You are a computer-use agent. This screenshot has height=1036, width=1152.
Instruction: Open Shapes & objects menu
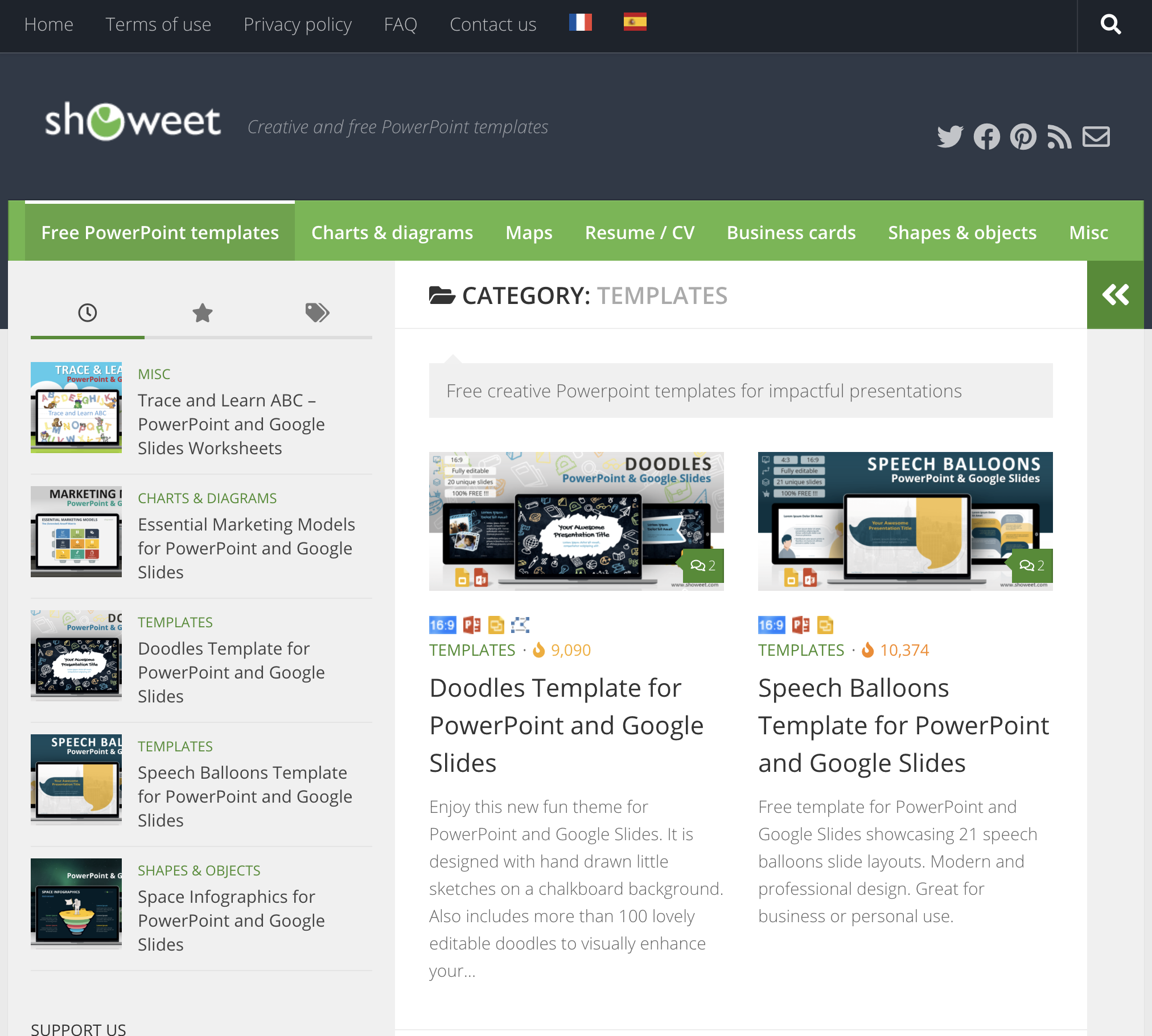962,232
